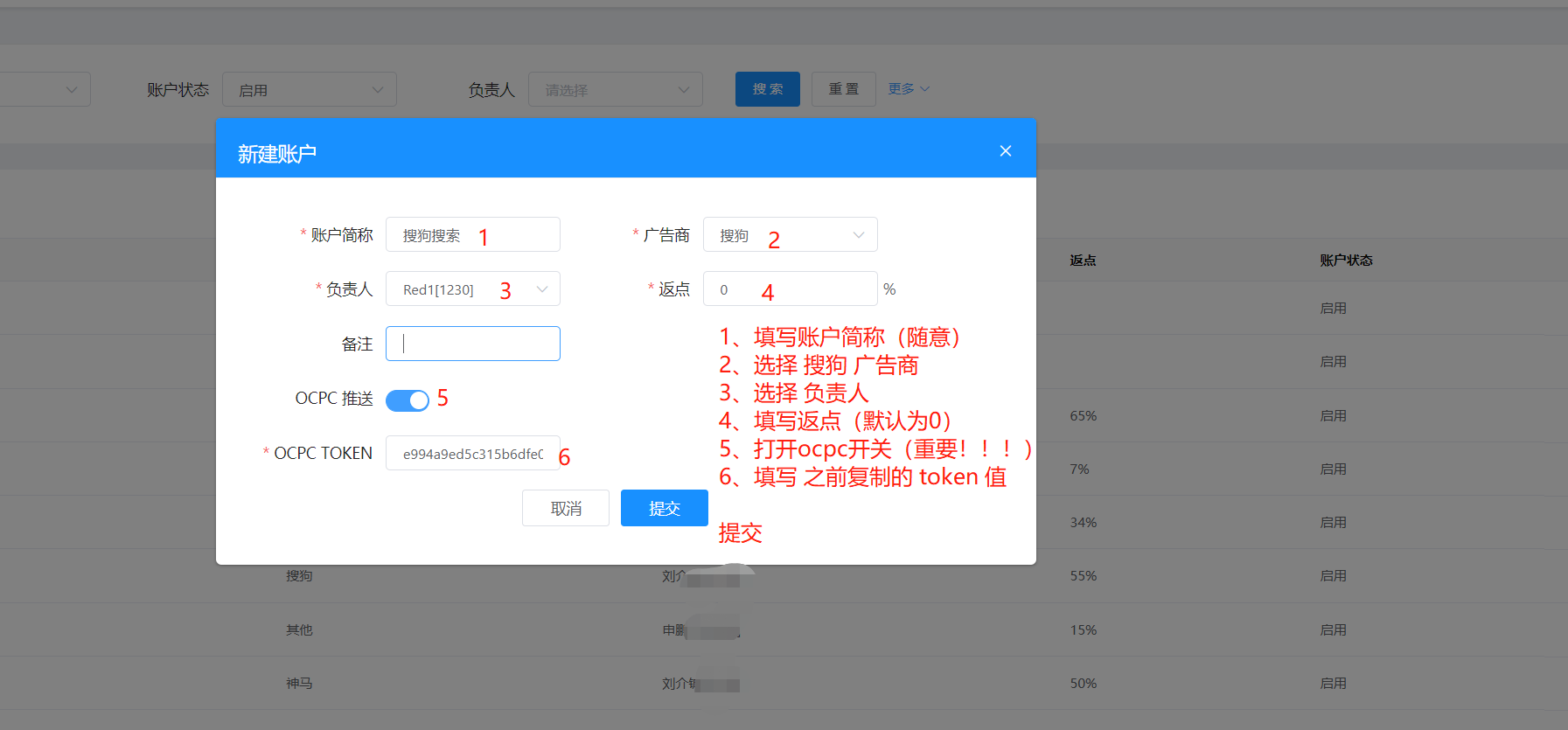Click the 65% 返点 cell
1568x730 pixels.
[1083, 416]
